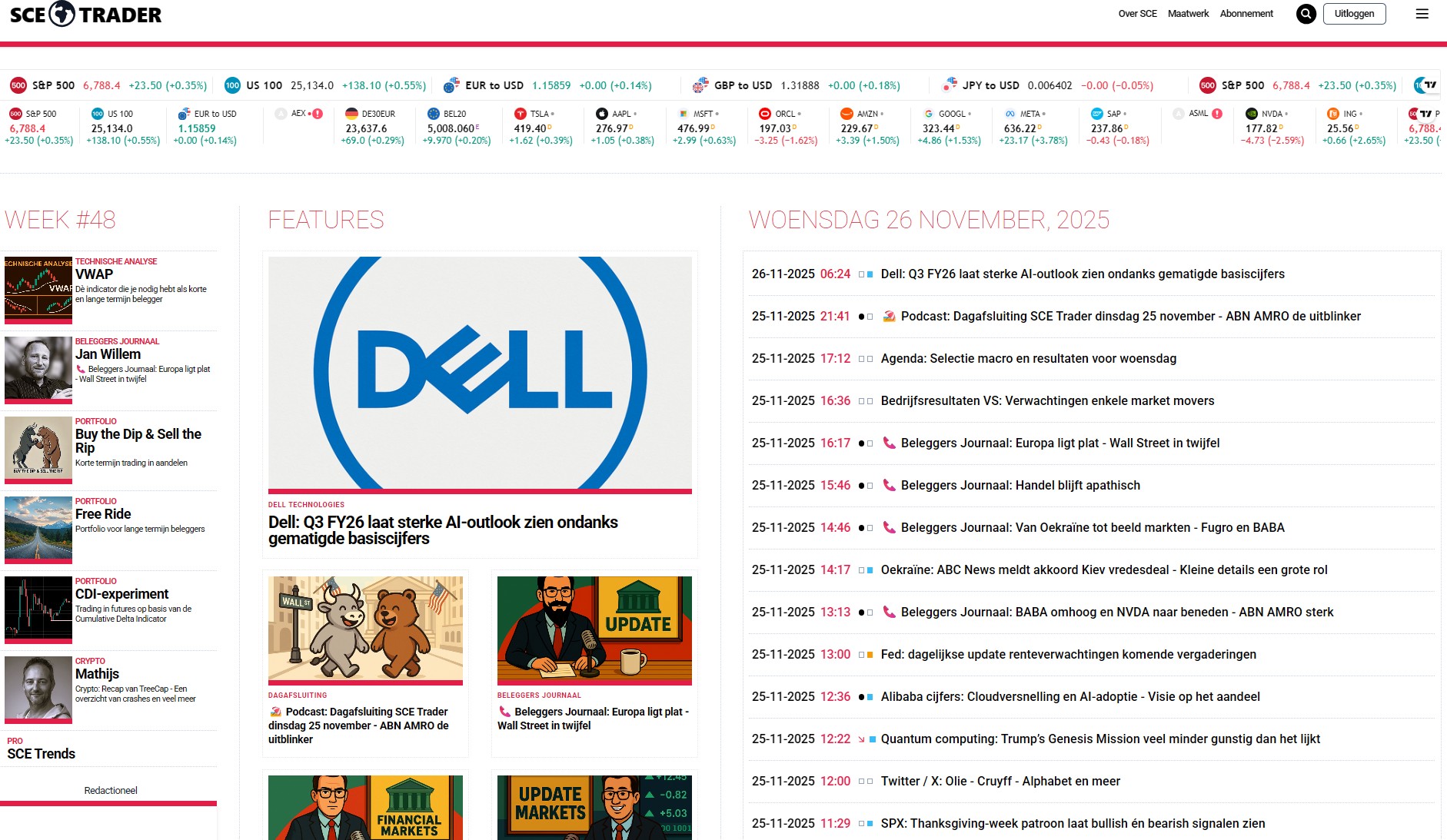
Task: Open the CDI-experiment portfolio link
Action: (121, 594)
